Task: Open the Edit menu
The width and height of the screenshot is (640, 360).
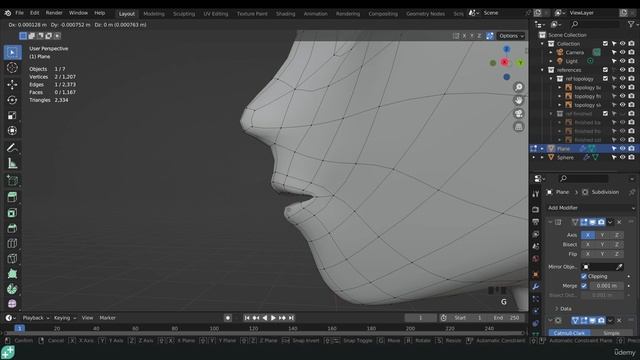Action: (34, 13)
